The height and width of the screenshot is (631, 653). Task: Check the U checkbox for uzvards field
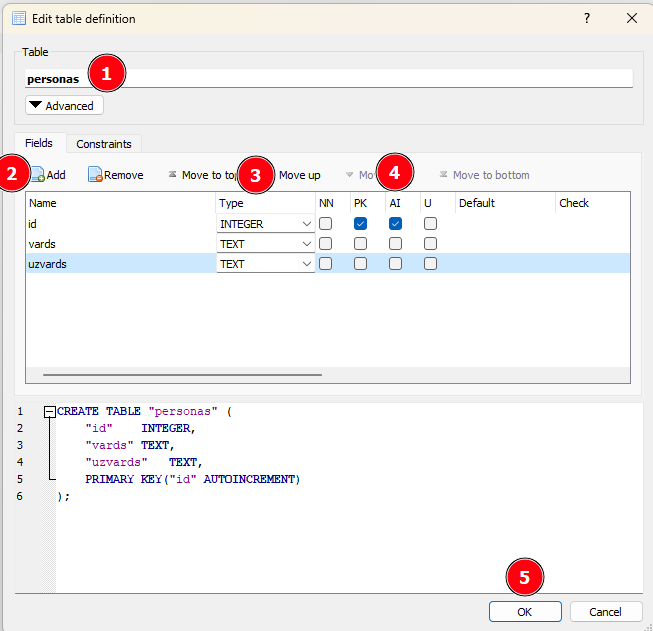(x=430, y=264)
